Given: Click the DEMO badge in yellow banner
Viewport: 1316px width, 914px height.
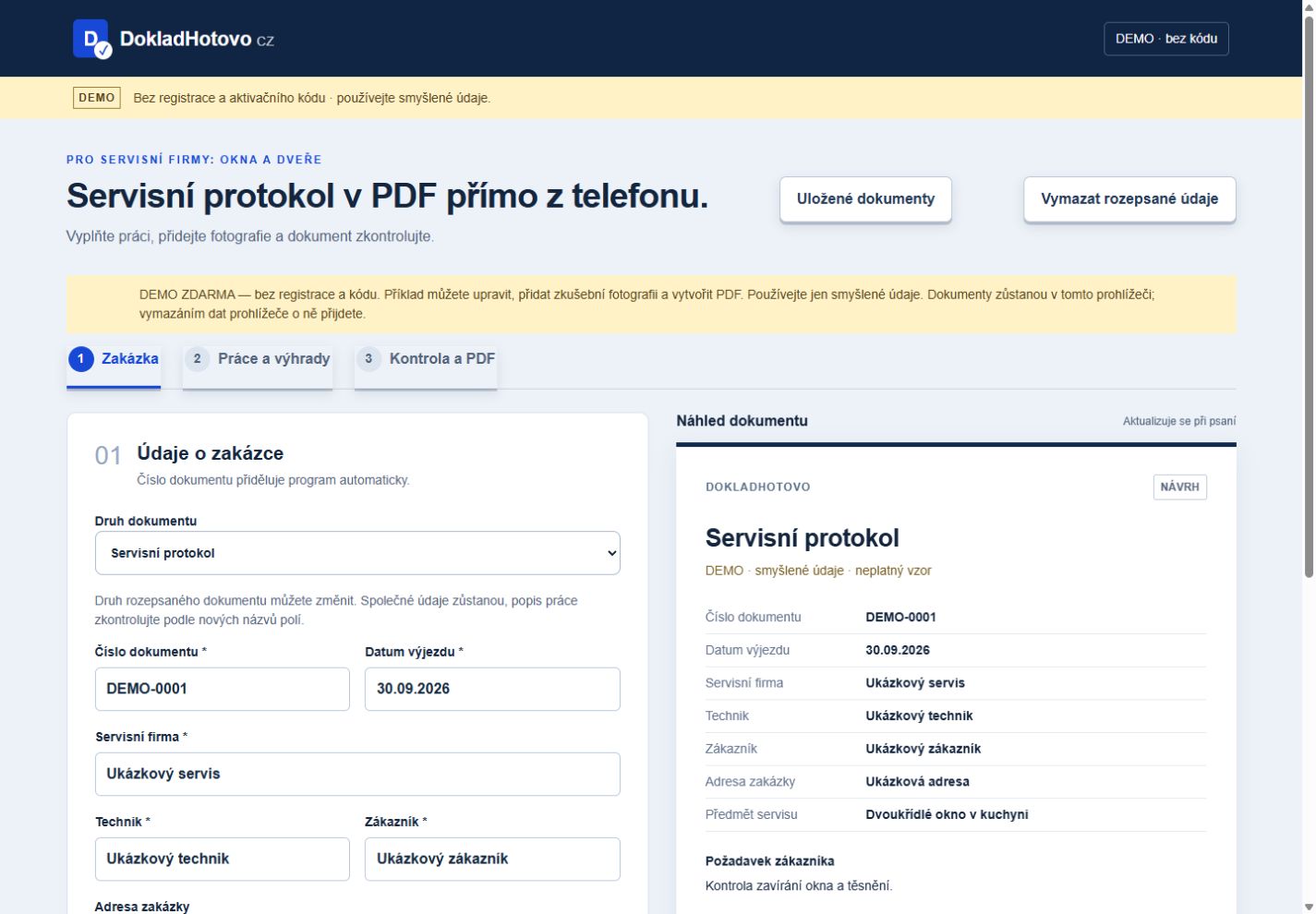Looking at the screenshot, I should pos(97,98).
